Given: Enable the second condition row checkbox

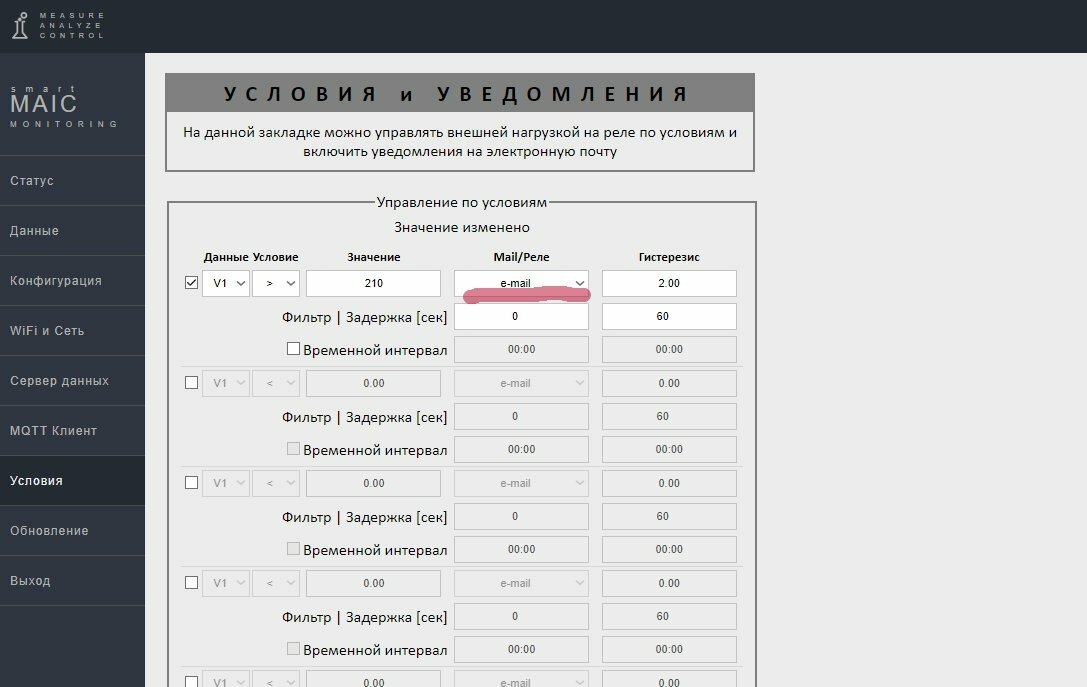Looking at the screenshot, I should 191,383.
